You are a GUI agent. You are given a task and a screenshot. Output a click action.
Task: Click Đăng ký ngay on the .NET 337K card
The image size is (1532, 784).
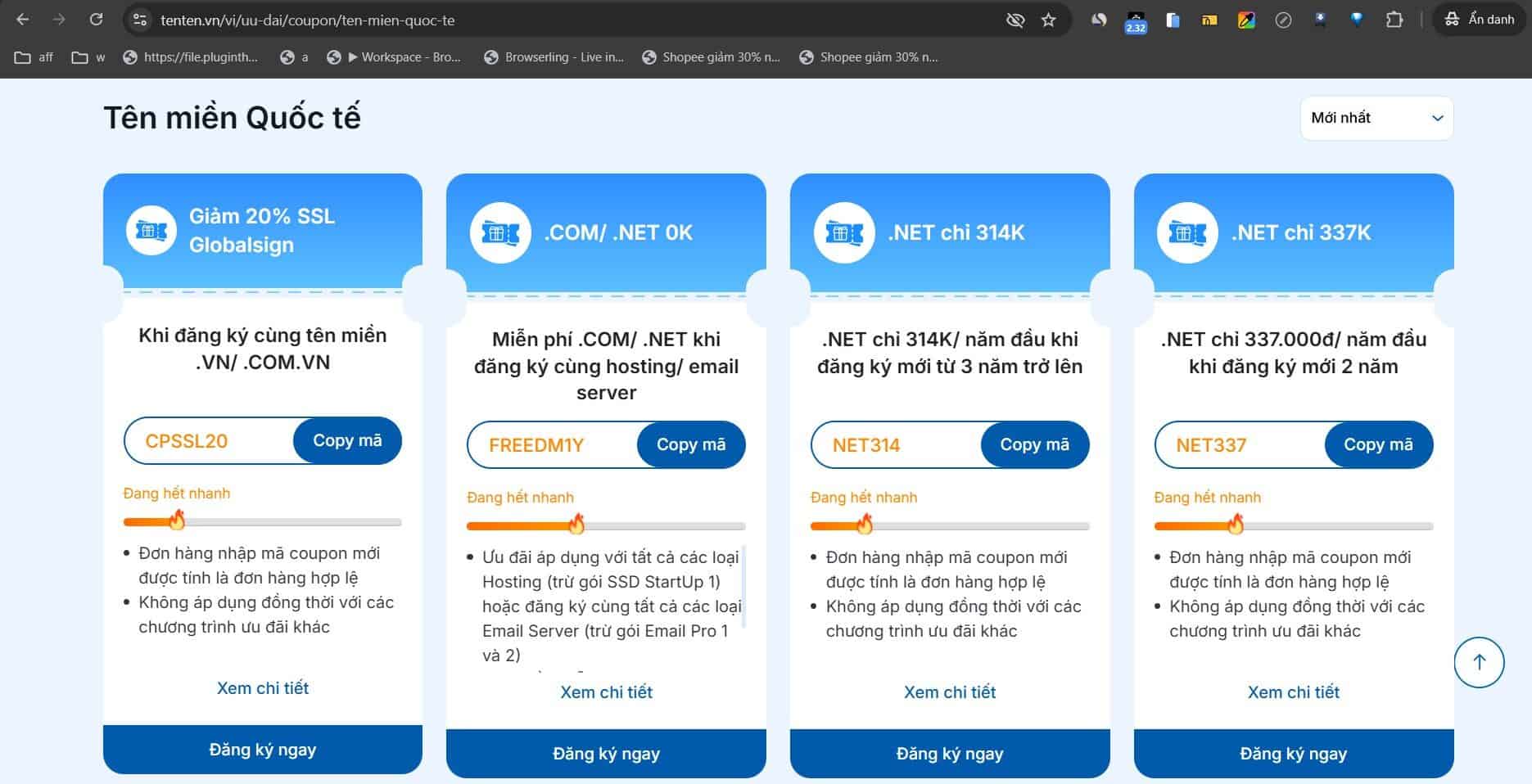1293,753
